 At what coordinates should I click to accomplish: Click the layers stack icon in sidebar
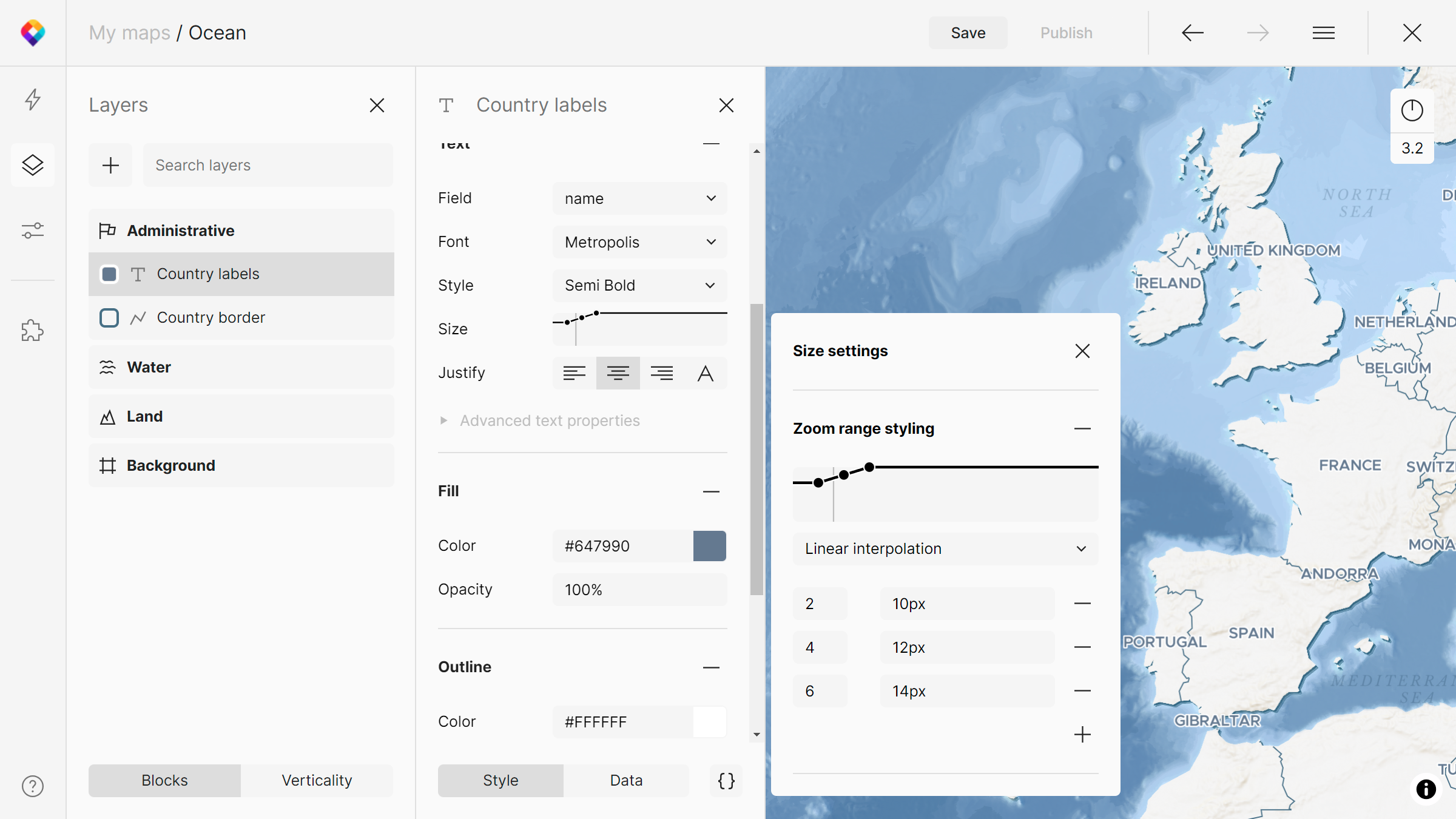[x=34, y=164]
